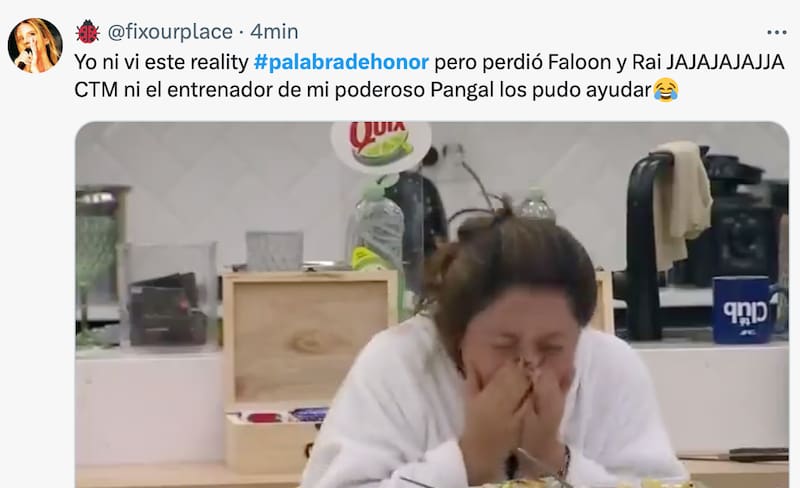
Task: Click the towel hanging on the black appliance
Action: 682,202
